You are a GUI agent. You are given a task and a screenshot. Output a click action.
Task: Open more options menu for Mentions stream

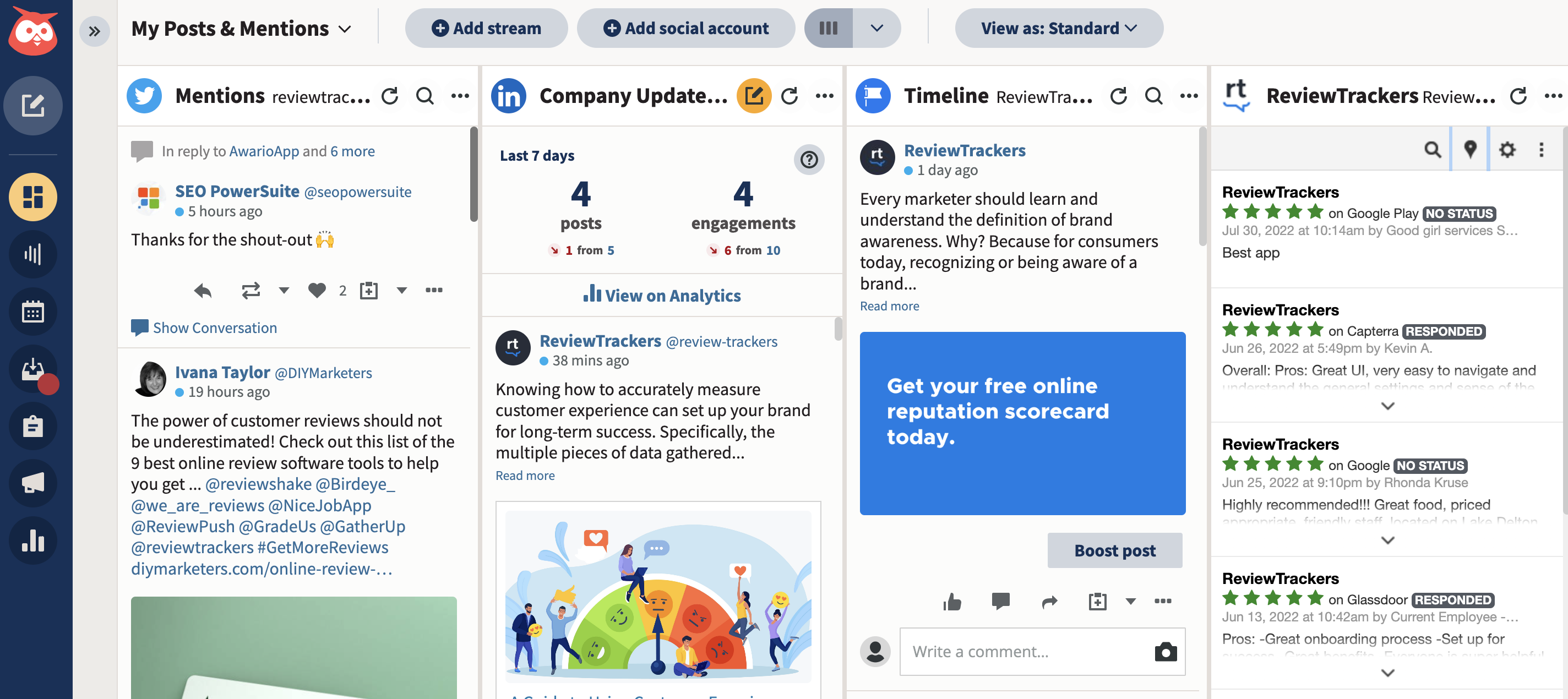click(460, 96)
